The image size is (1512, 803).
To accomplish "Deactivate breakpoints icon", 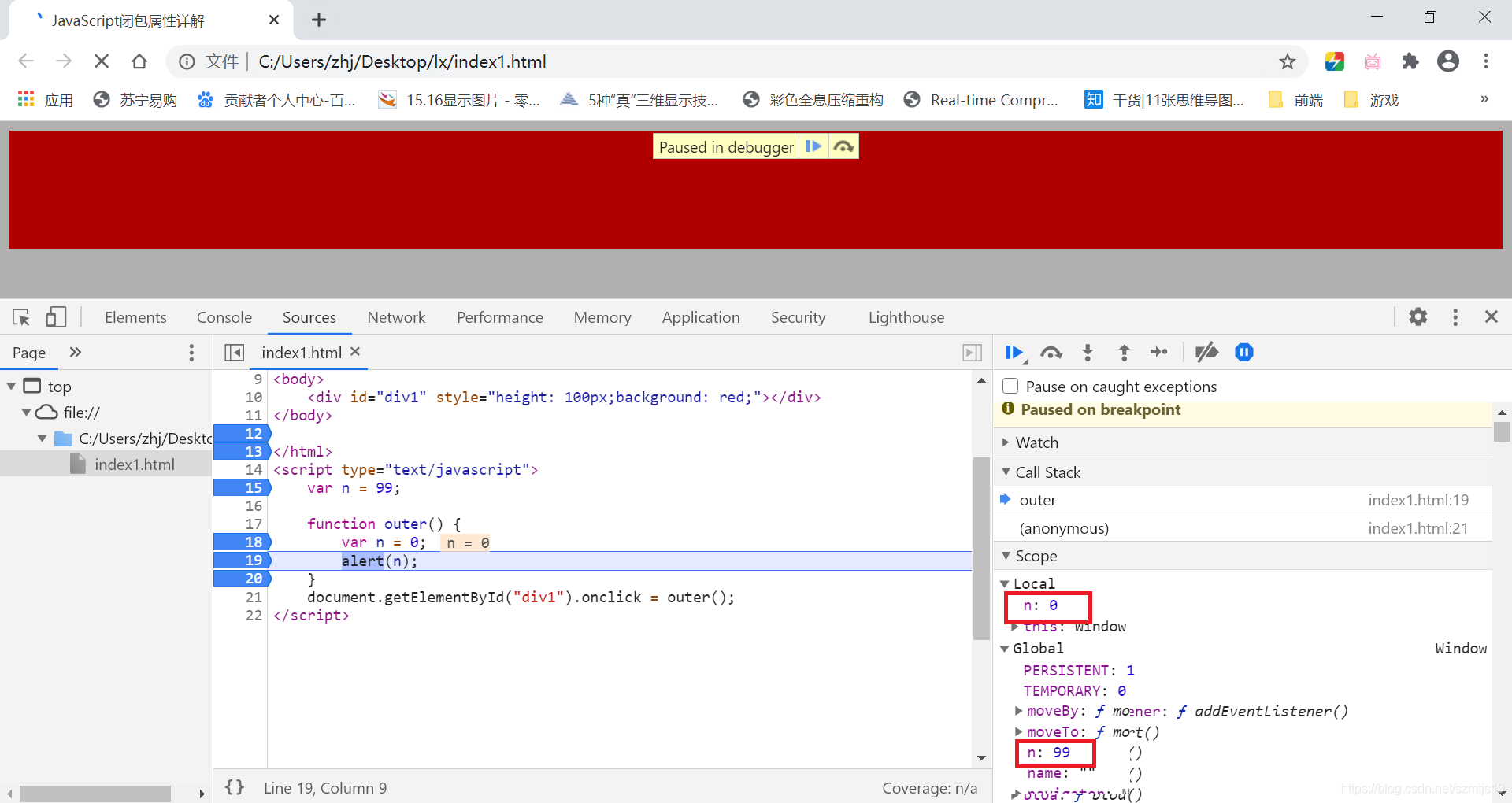I will [x=1206, y=352].
